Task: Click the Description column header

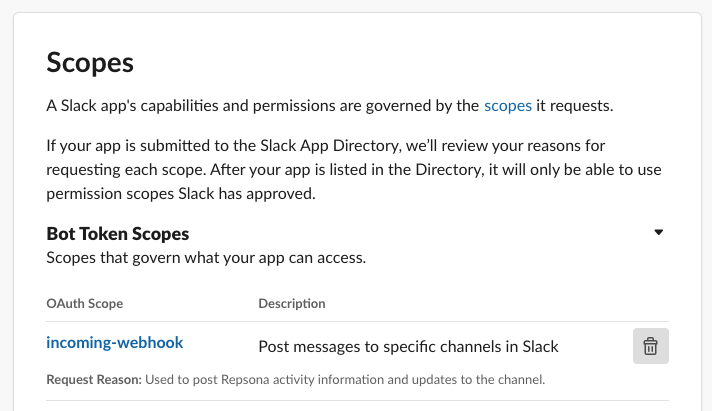Action: click(291, 303)
